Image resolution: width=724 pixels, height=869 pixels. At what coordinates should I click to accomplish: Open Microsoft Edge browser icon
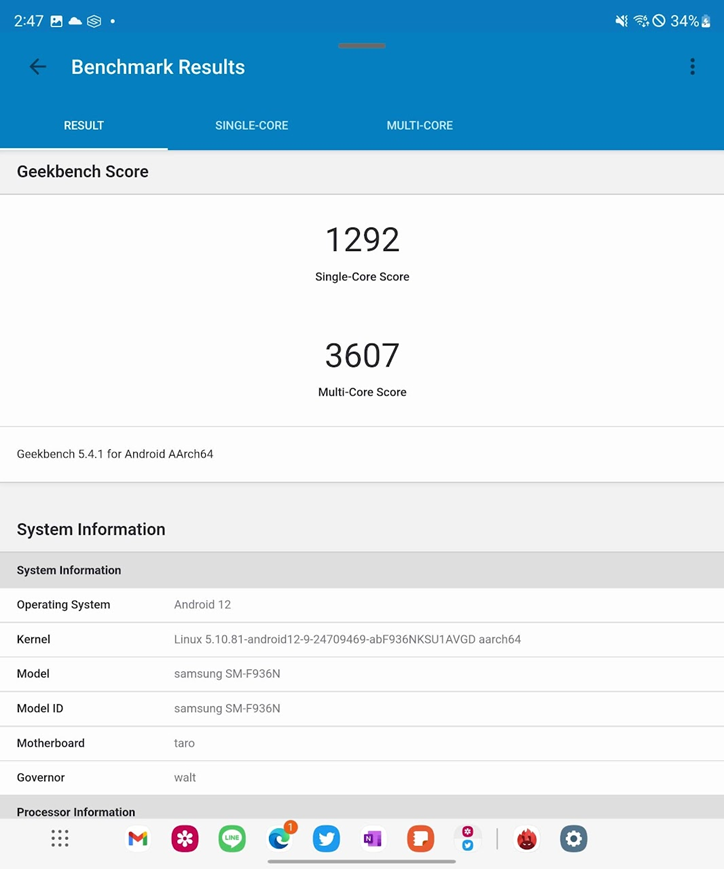pos(280,839)
